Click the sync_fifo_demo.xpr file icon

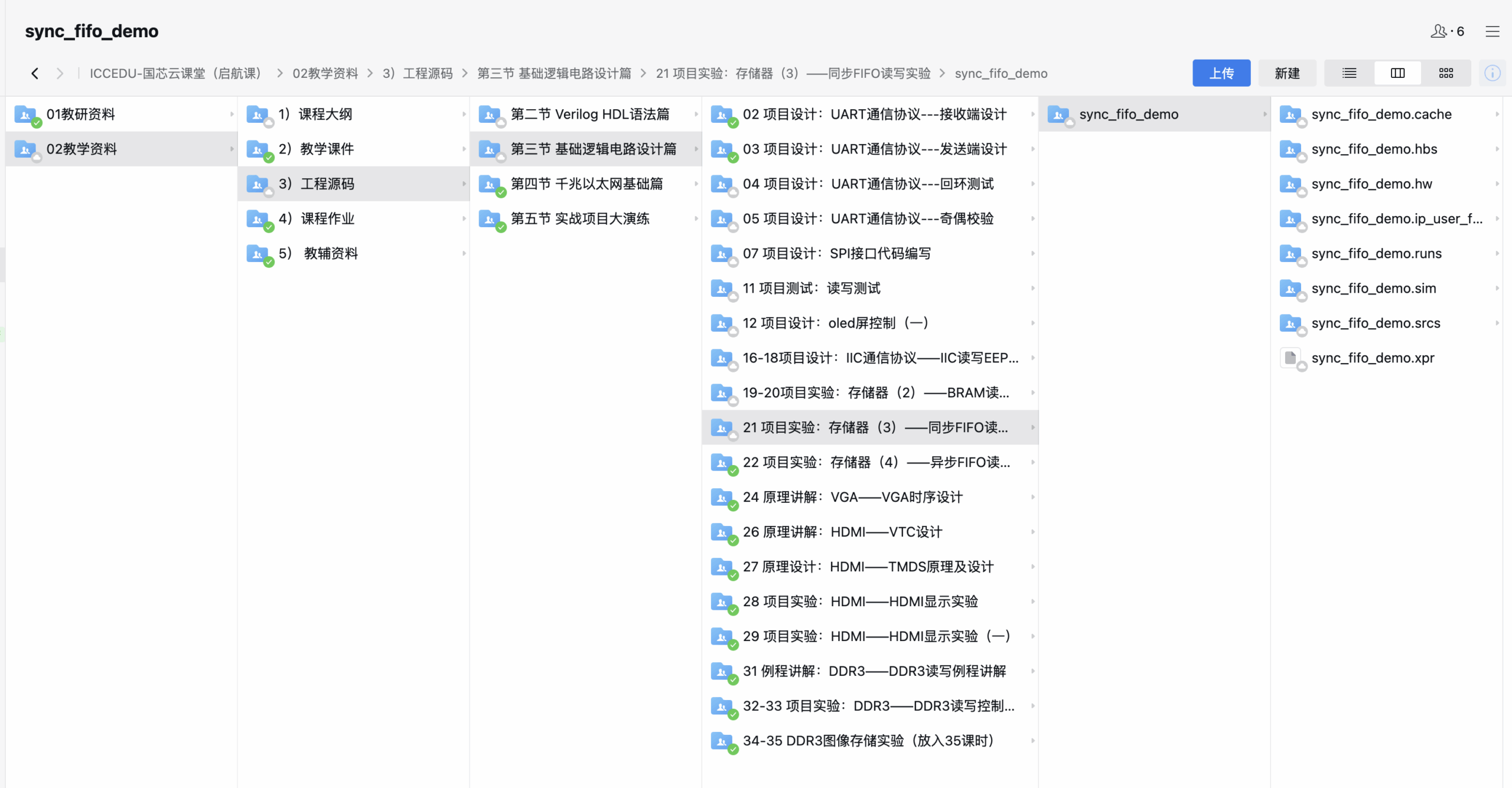tap(1291, 358)
